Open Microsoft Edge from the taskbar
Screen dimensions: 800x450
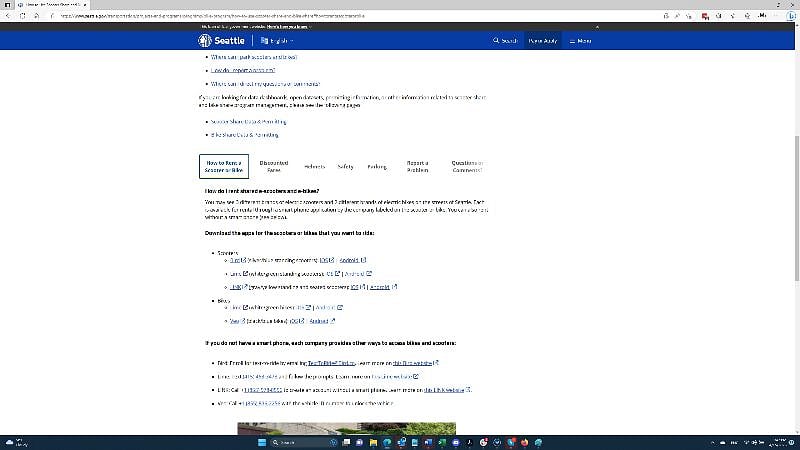[387, 442]
